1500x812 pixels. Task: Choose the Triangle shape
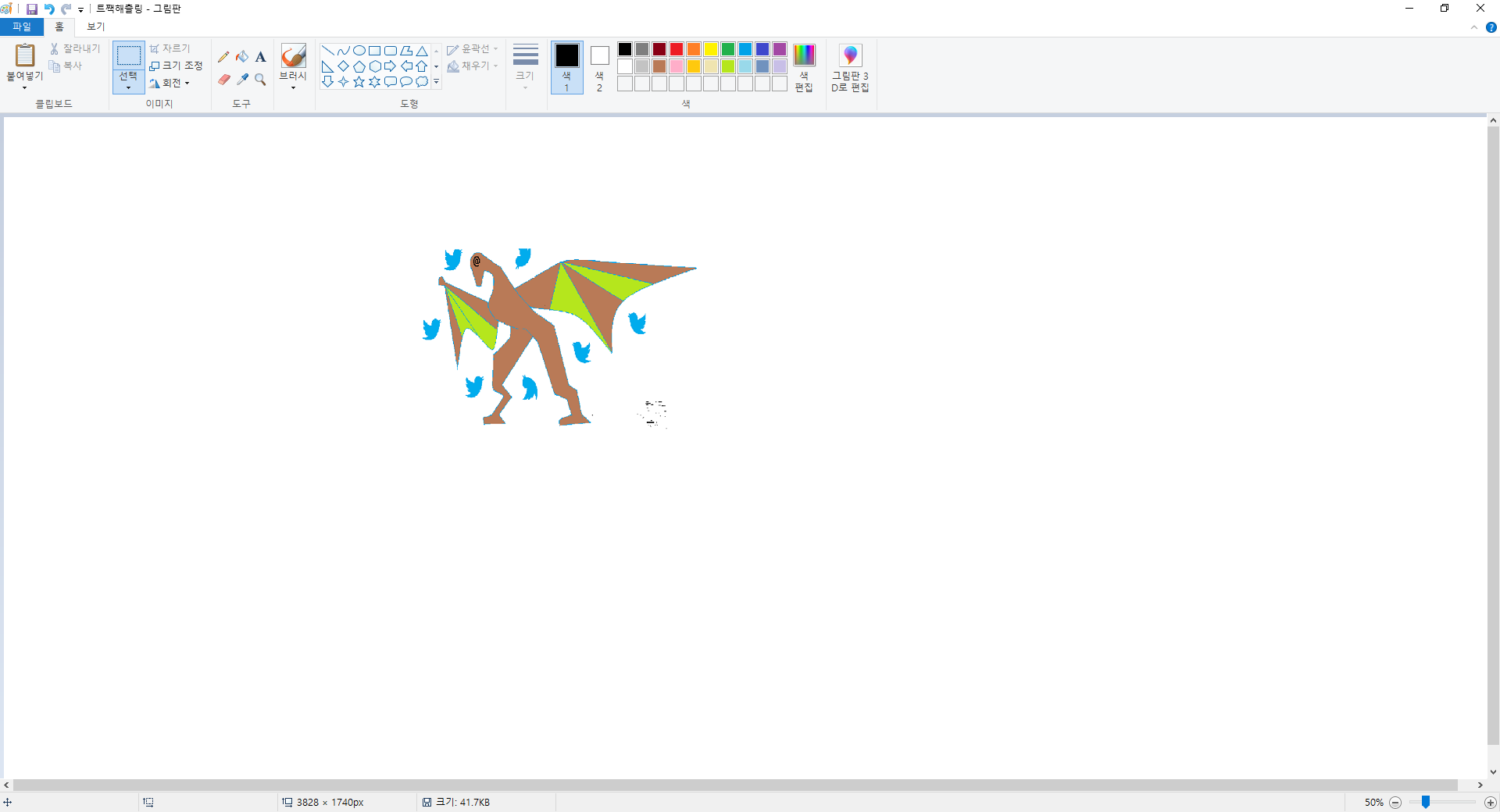click(x=422, y=51)
